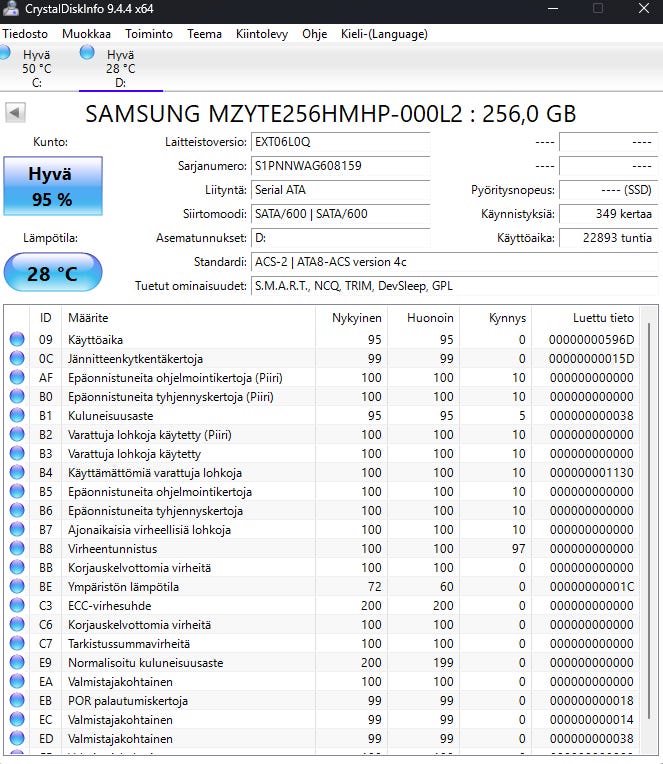663x764 pixels.
Task: Open the Kiintolevy menu
Action: pyautogui.click(x=262, y=34)
